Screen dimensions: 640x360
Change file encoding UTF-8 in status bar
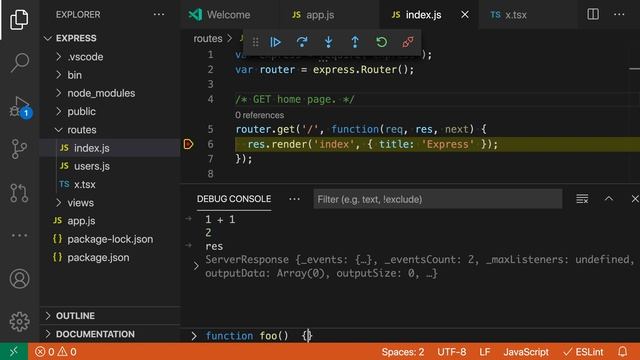point(452,351)
